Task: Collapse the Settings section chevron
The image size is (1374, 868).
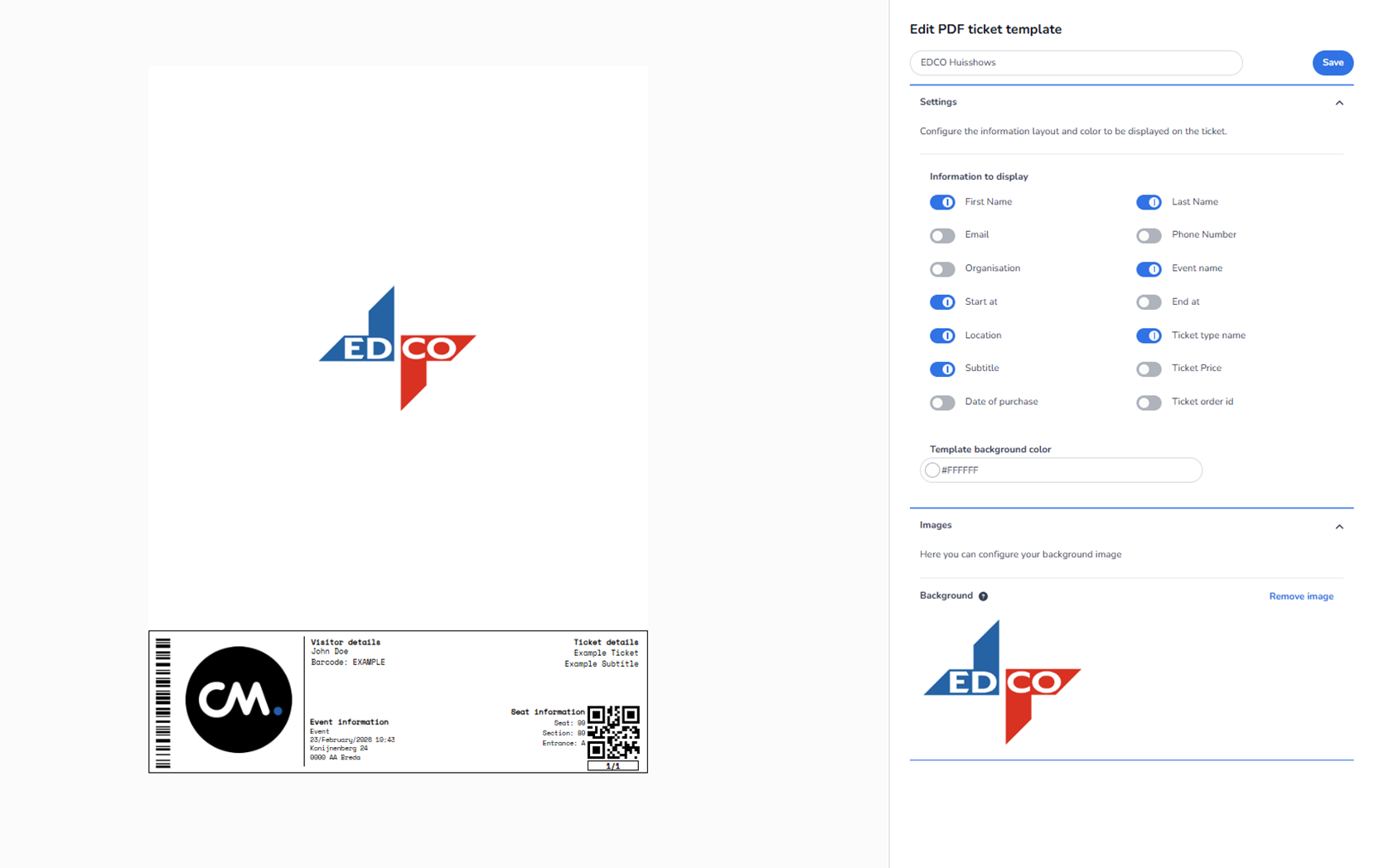Action: (x=1339, y=103)
